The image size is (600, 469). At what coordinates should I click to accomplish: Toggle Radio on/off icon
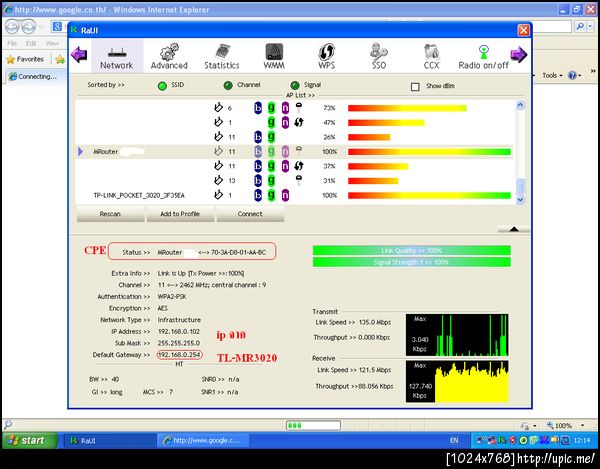tap(484, 56)
